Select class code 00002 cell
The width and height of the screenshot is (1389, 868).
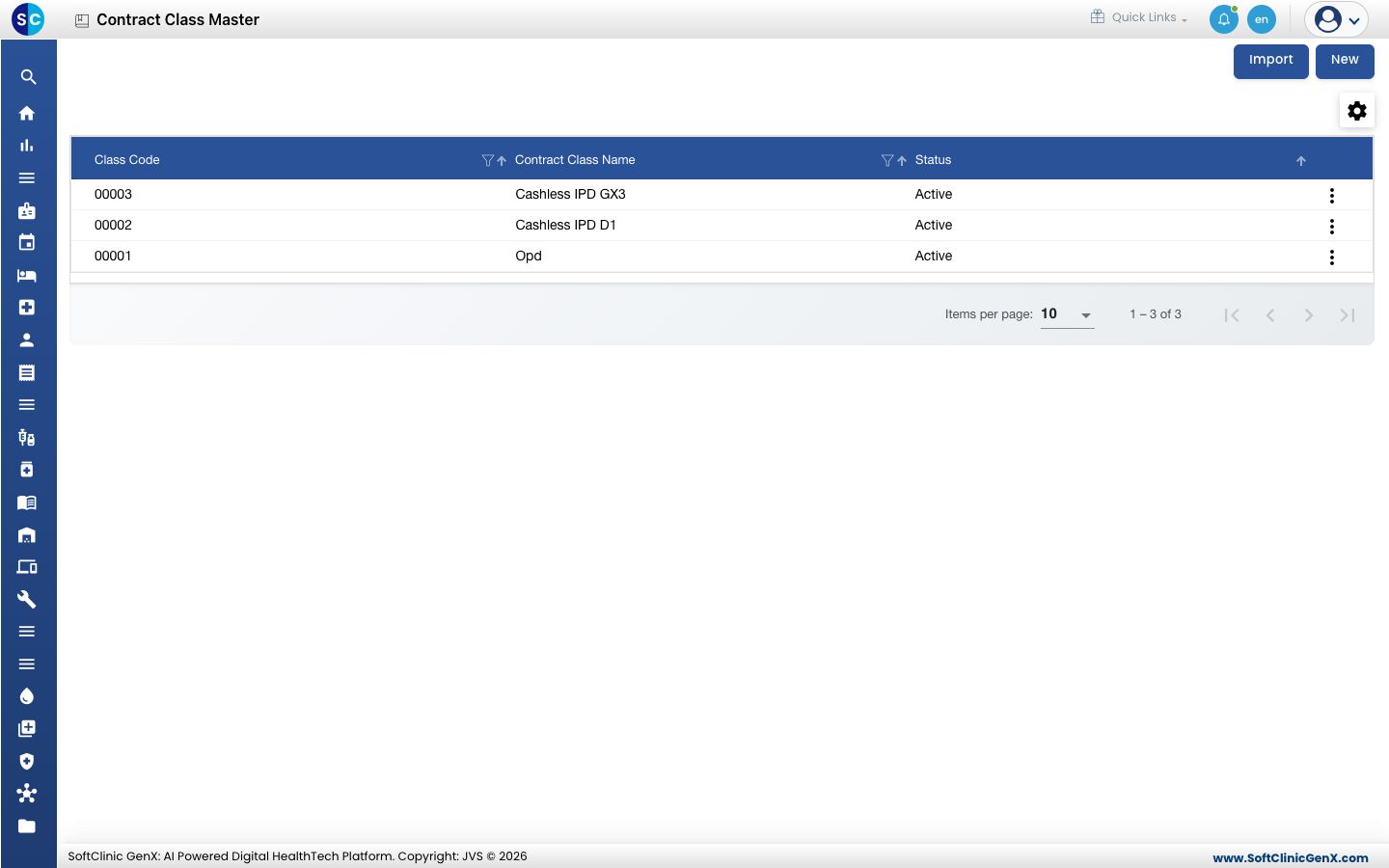click(113, 225)
